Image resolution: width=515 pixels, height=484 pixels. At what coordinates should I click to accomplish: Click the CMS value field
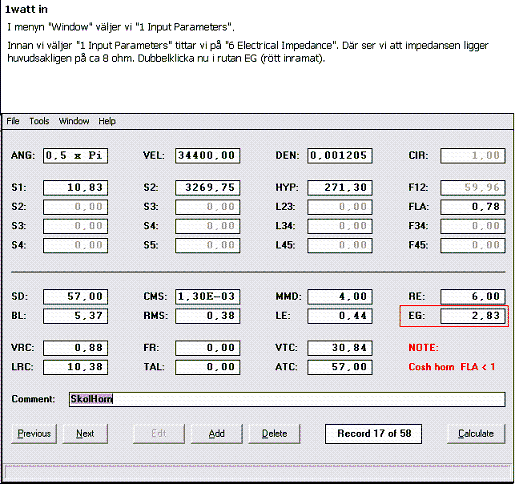coord(208,297)
